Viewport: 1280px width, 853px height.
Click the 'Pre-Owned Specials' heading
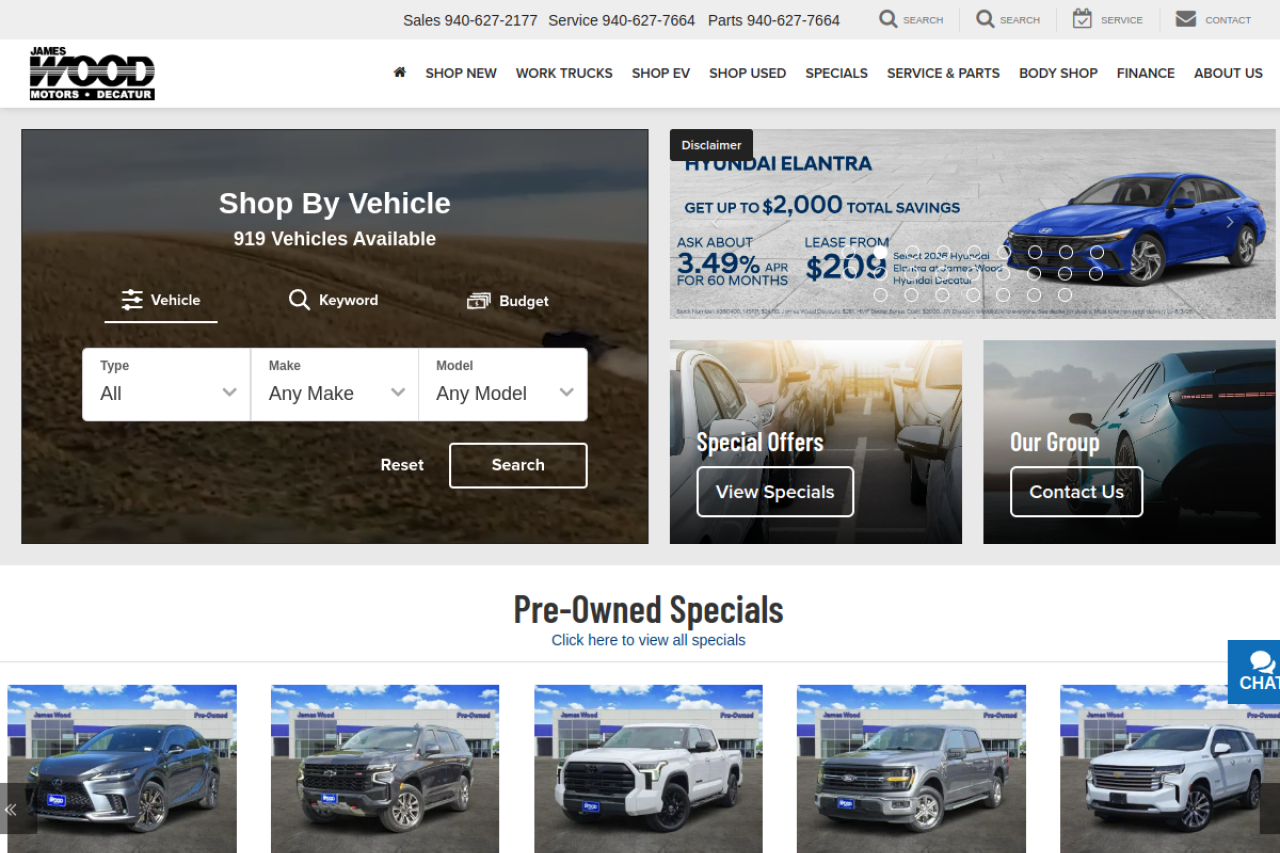[648, 609]
